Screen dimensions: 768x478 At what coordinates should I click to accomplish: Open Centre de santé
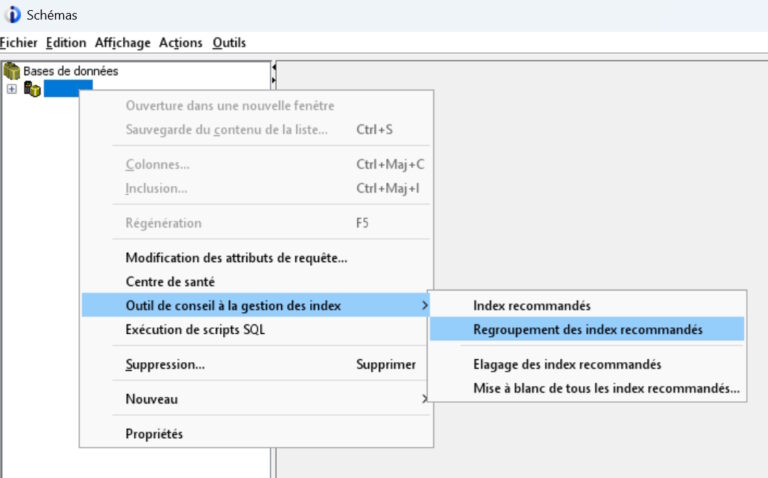pyautogui.click(x=170, y=282)
